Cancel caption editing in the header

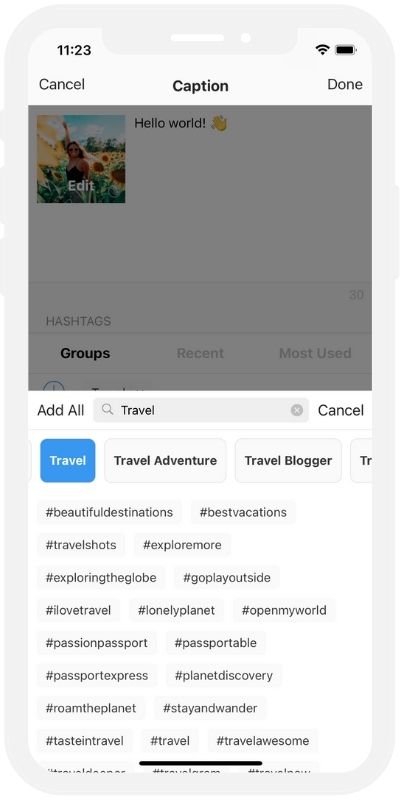62,84
